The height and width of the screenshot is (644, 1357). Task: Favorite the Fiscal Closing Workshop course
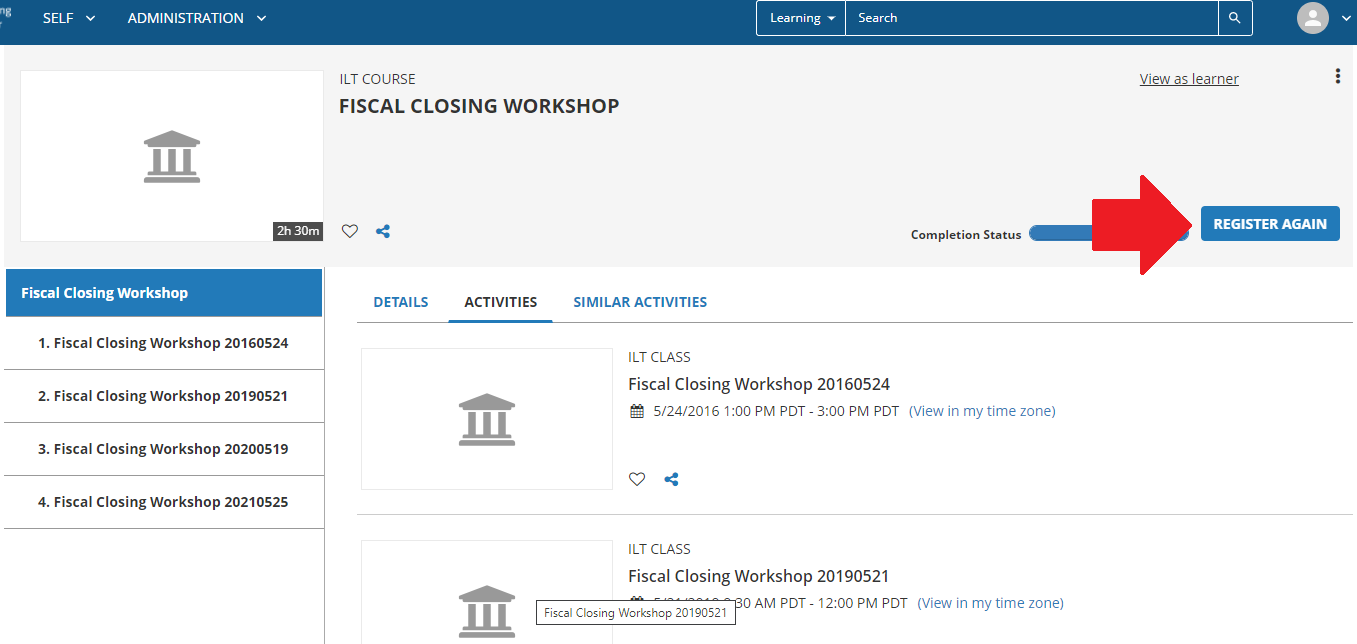pyautogui.click(x=349, y=231)
